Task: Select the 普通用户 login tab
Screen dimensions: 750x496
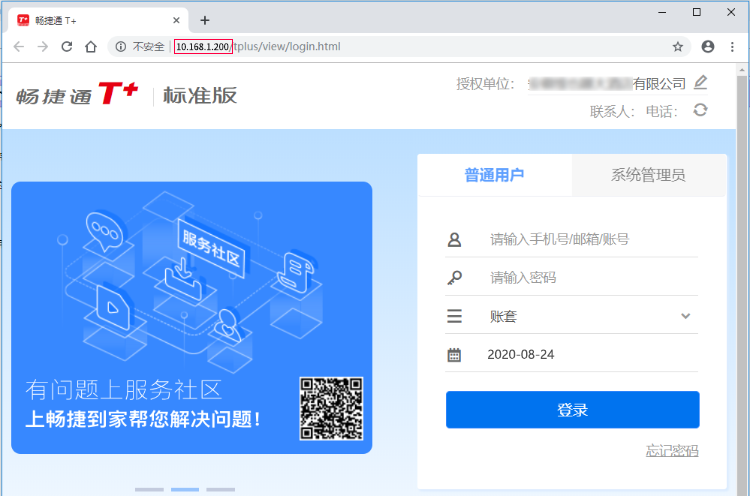Action: tap(494, 175)
